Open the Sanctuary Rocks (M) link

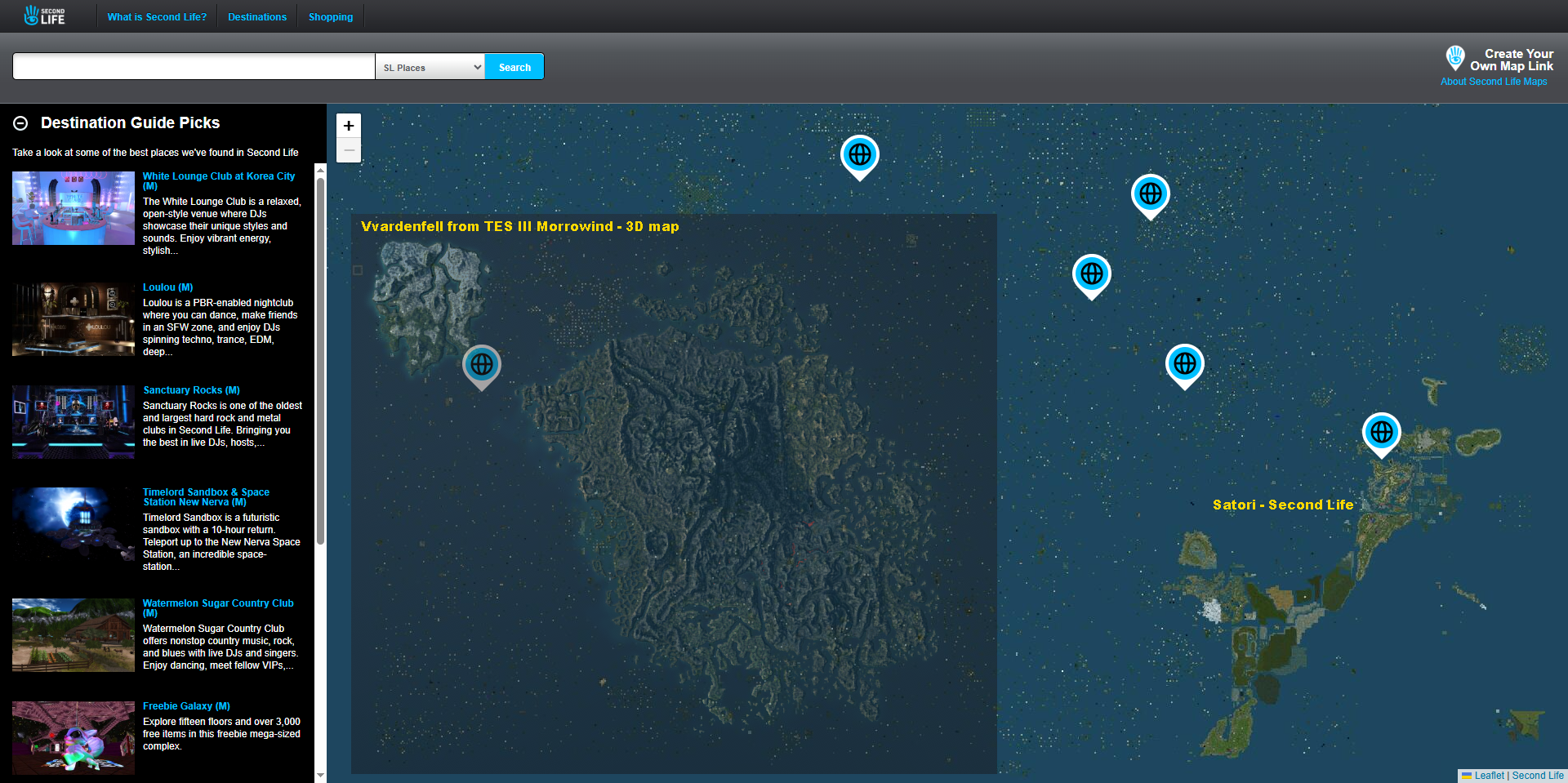click(x=192, y=390)
